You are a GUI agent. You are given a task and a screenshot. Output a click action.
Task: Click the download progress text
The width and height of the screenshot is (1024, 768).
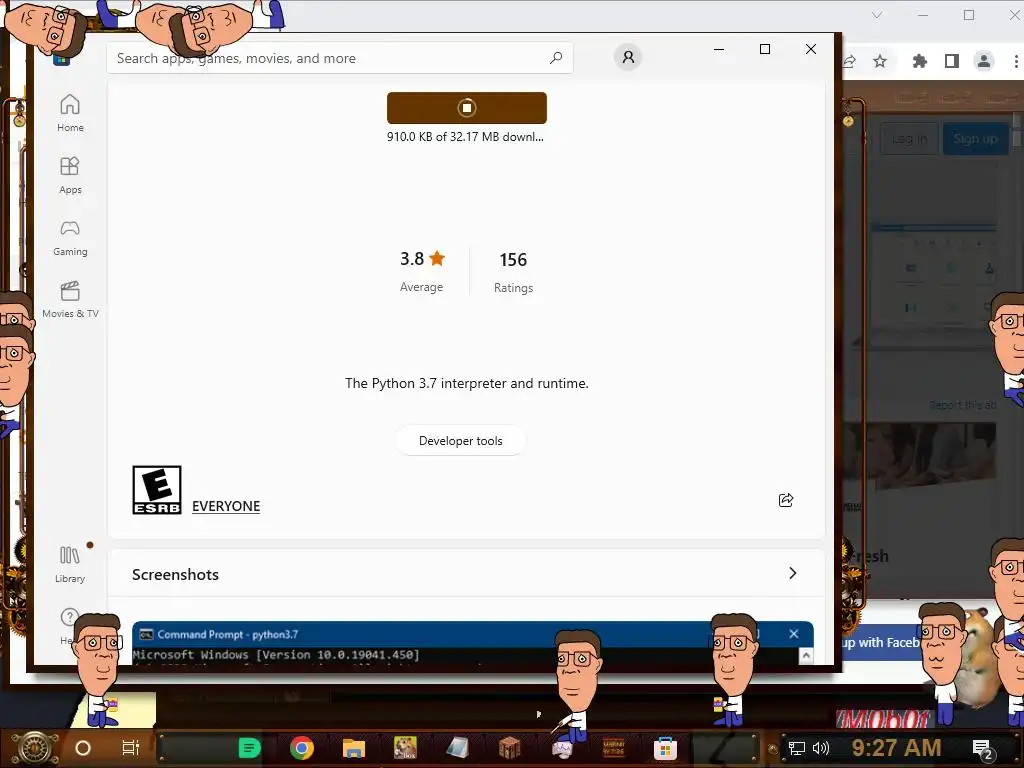coord(466,137)
